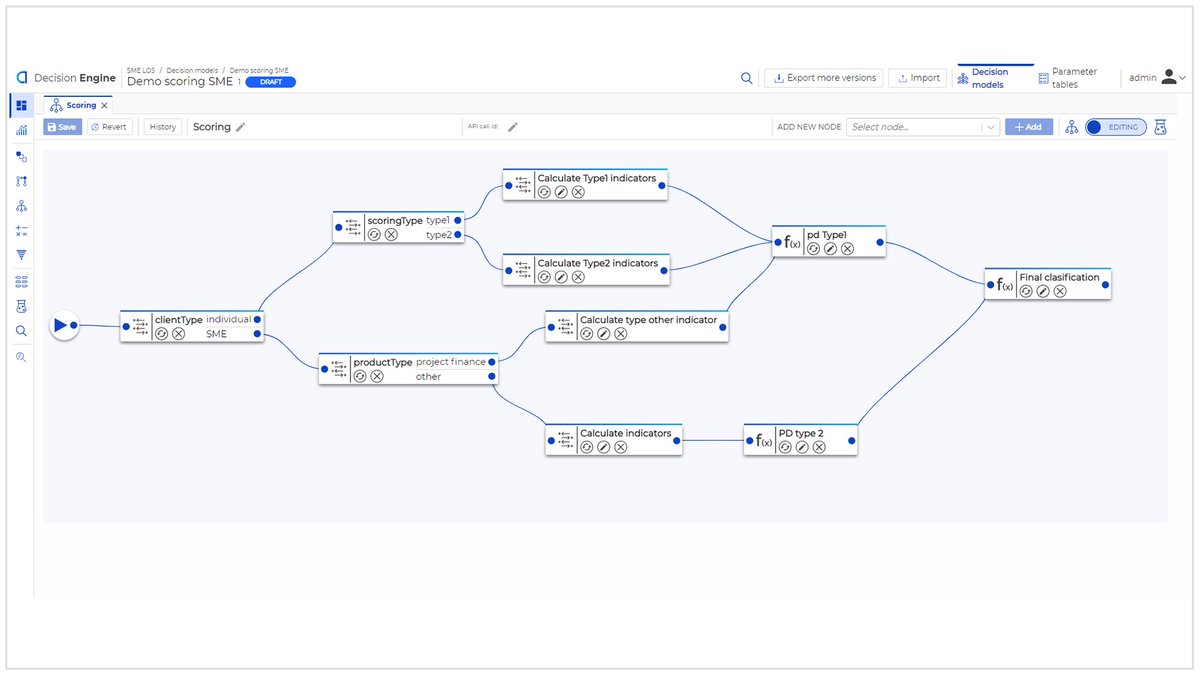1200x675 pixels.
Task: Refresh the scoringType node
Action: 374,234
